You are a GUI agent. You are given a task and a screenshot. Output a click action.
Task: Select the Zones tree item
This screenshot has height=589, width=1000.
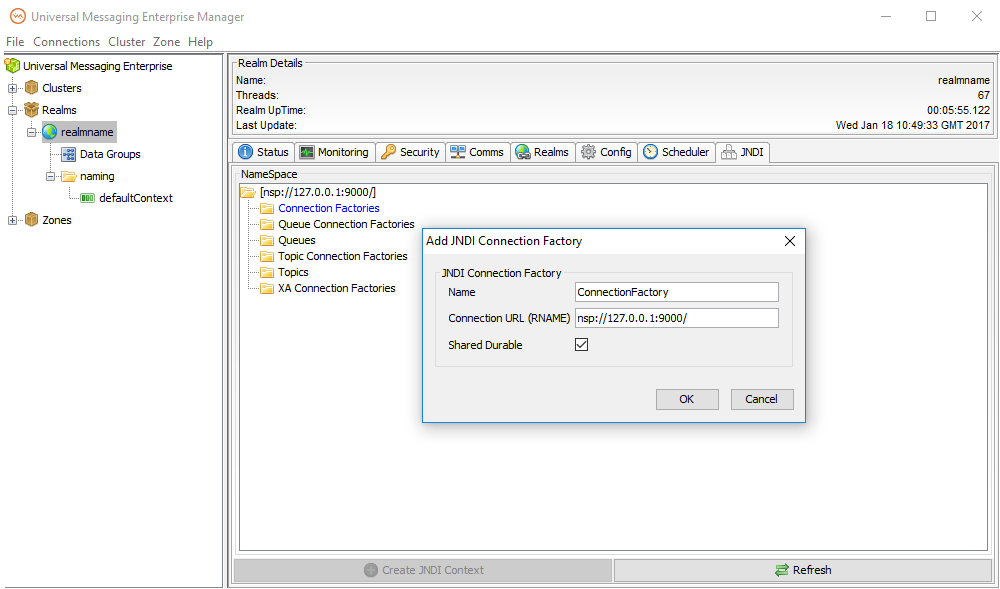[x=57, y=220]
